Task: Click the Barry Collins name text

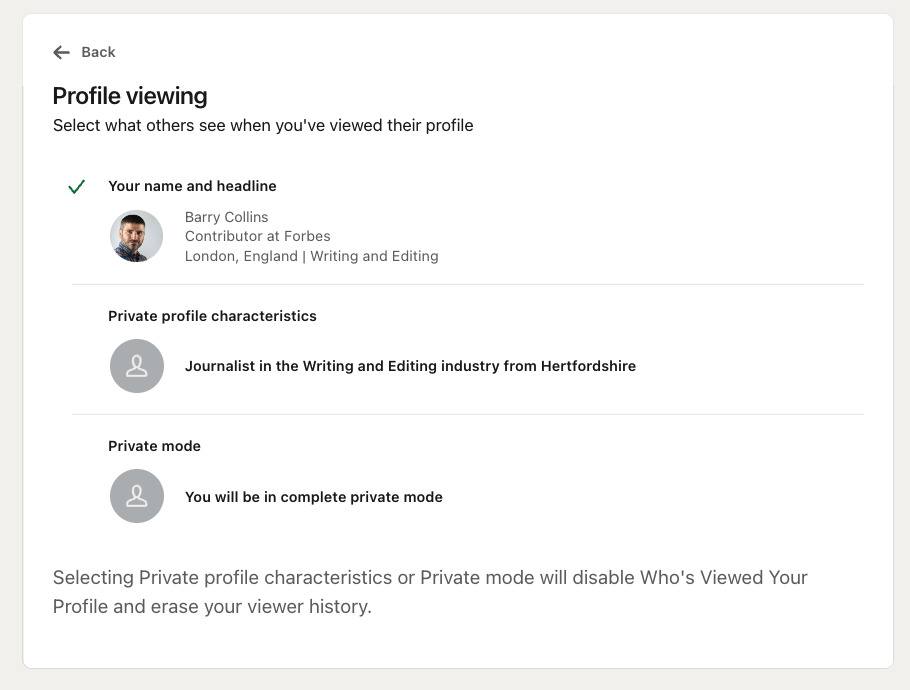Action: pyautogui.click(x=226, y=217)
